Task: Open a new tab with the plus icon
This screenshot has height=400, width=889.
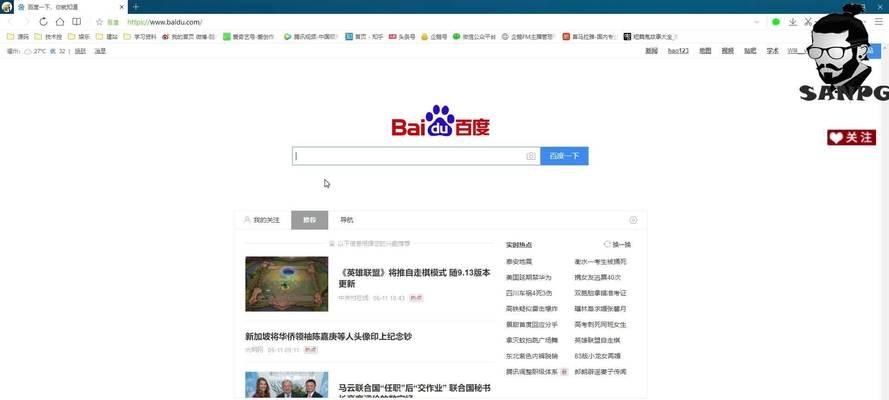Action: click(x=136, y=7)
